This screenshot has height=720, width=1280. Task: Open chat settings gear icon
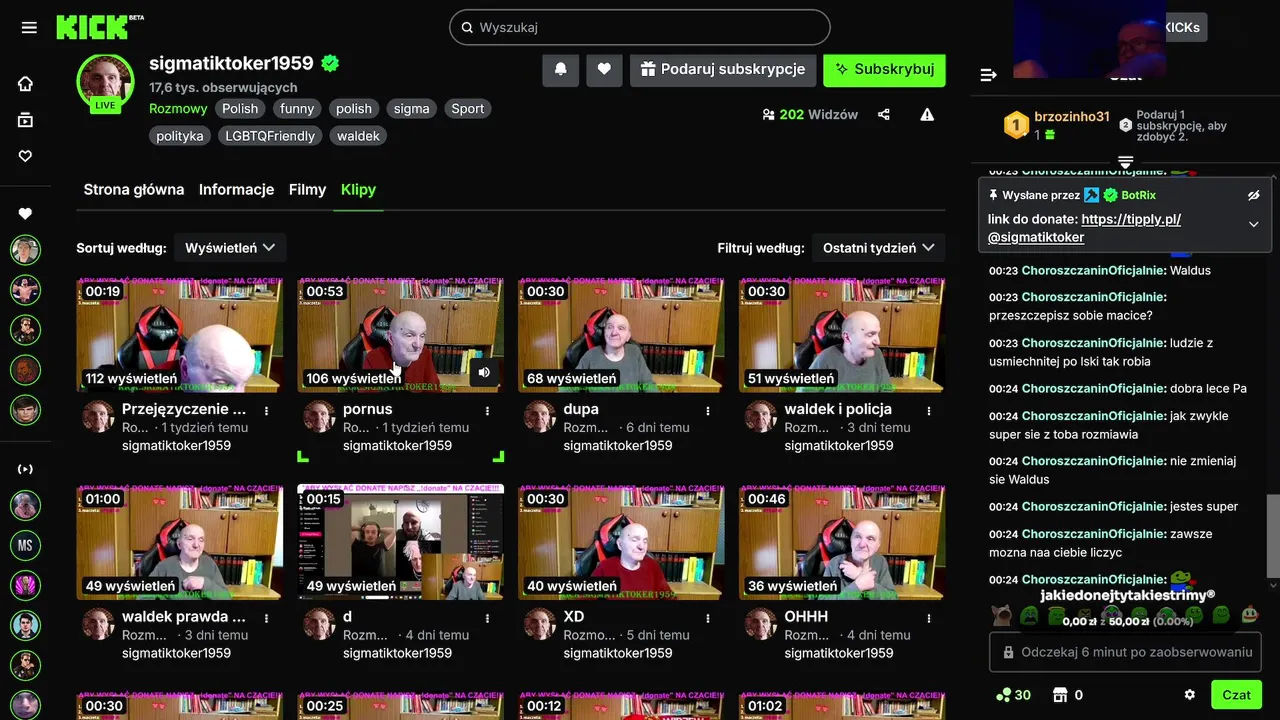click(1190, 694)
